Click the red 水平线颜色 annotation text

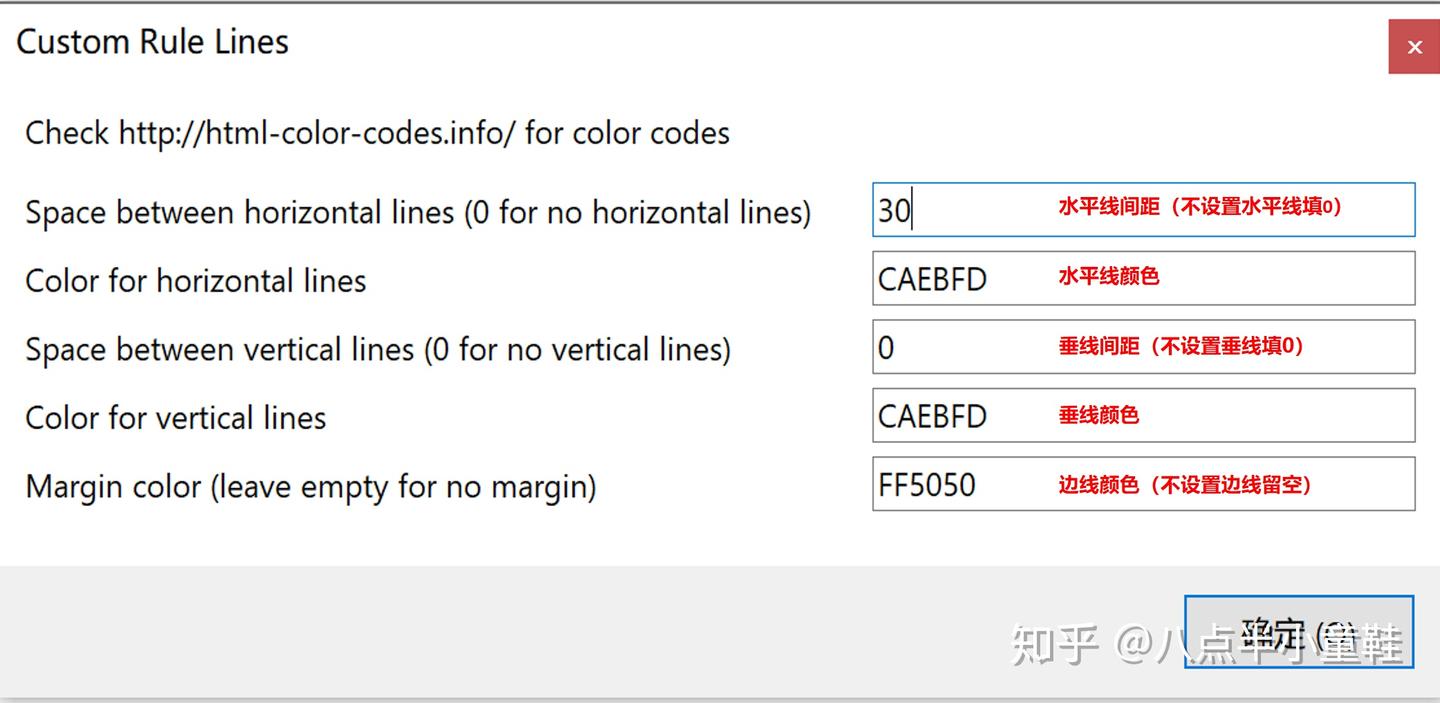coord(1107,275)
